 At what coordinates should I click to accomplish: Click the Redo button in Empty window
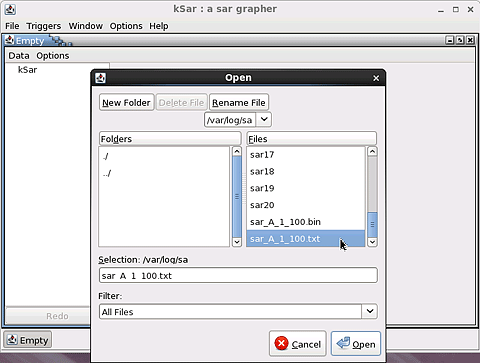tap(48, 316)
